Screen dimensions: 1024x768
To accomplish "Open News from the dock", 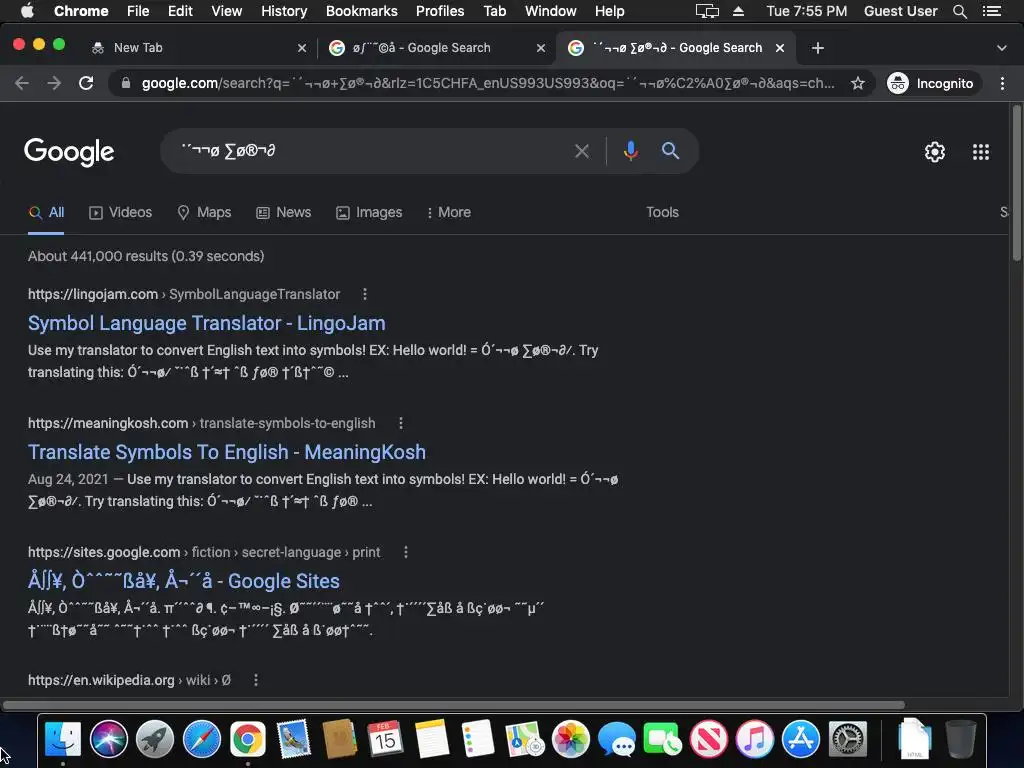I will [709, 740].
